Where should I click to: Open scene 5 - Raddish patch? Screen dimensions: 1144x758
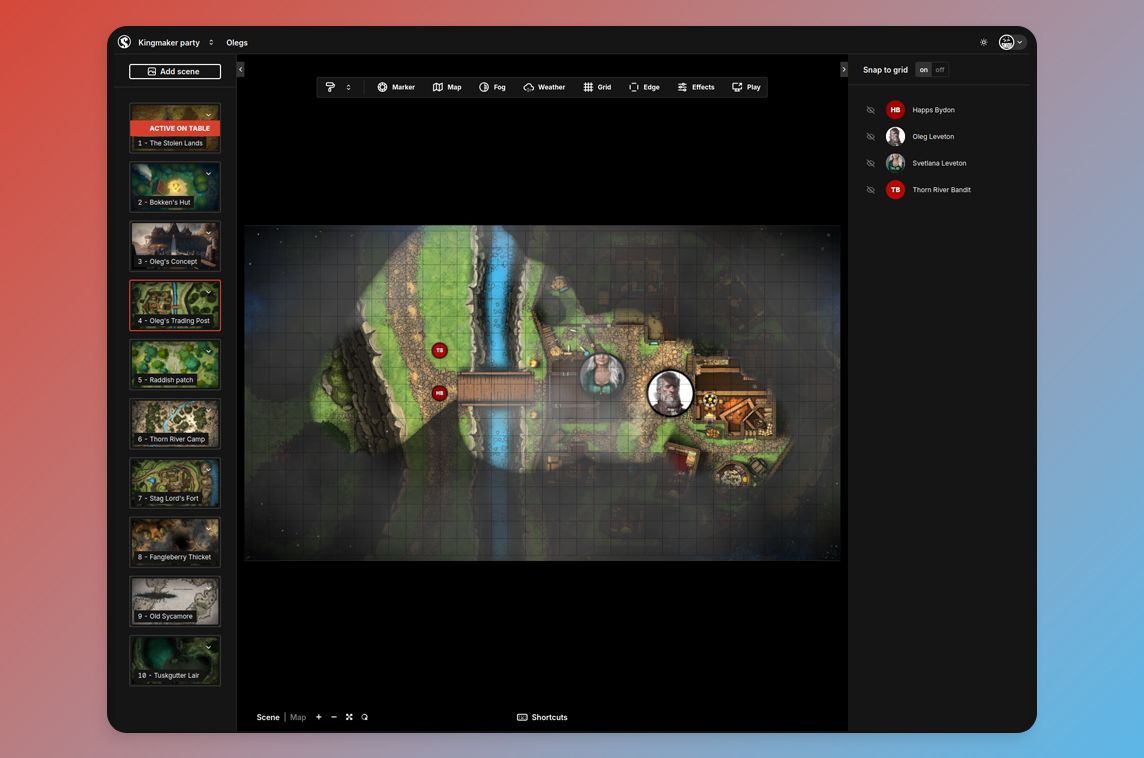coord(175,365)
